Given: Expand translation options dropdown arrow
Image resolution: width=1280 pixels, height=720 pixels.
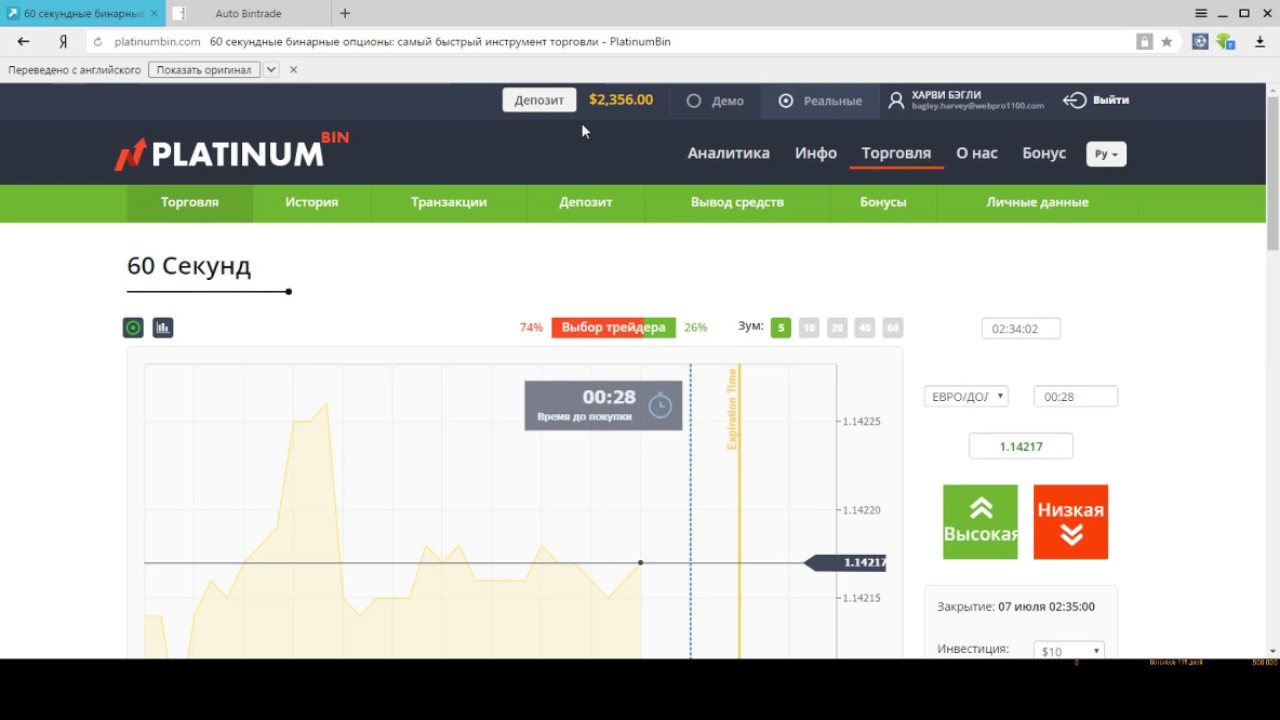Looking at the screenshot, I should click(271, 70).
